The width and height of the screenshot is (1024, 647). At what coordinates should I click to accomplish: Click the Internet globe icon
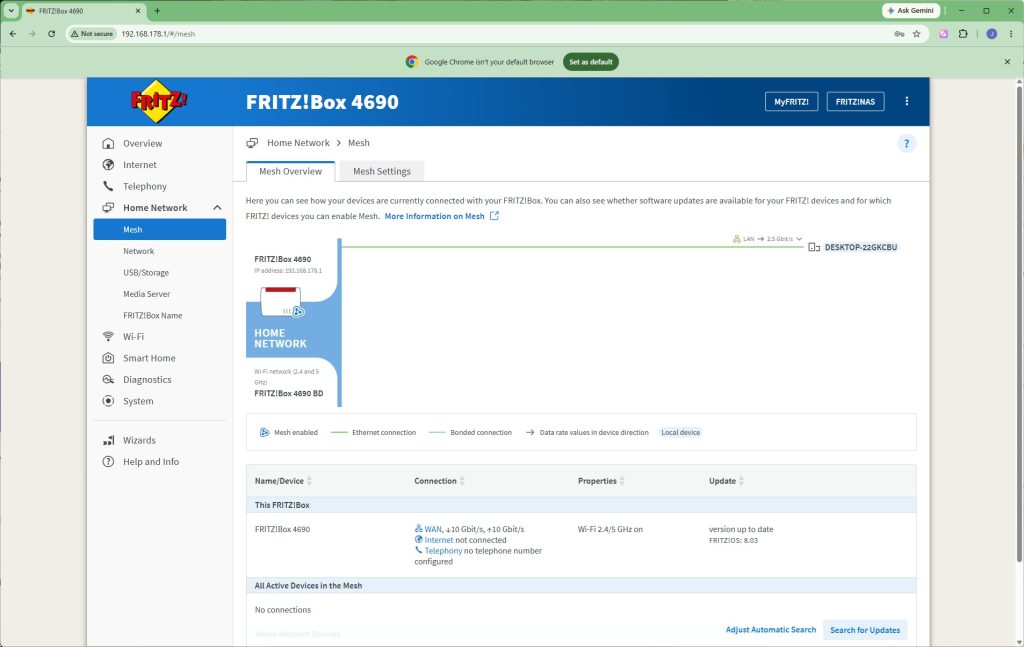pyautogui.click(x=108, y=165)
